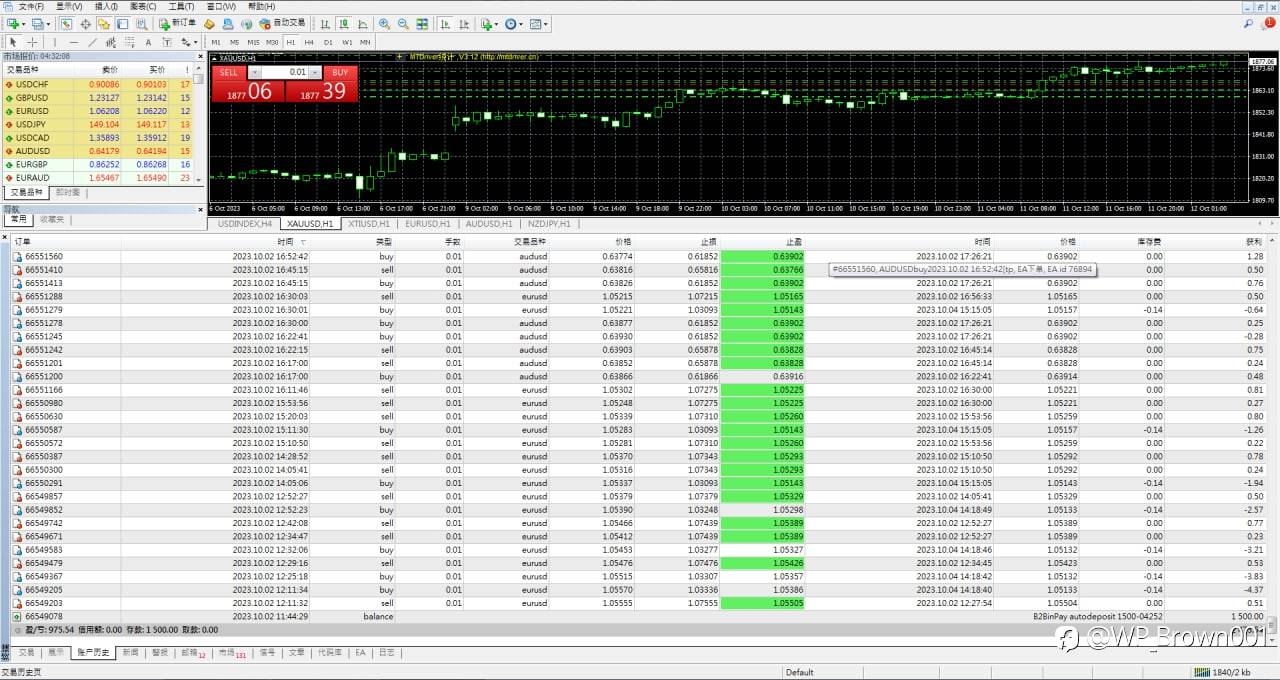Toggle 自动交易 (AutoTrading) in the toolbar
Viewport: 1280px width, 680px height.
click(x=283, y=23)
